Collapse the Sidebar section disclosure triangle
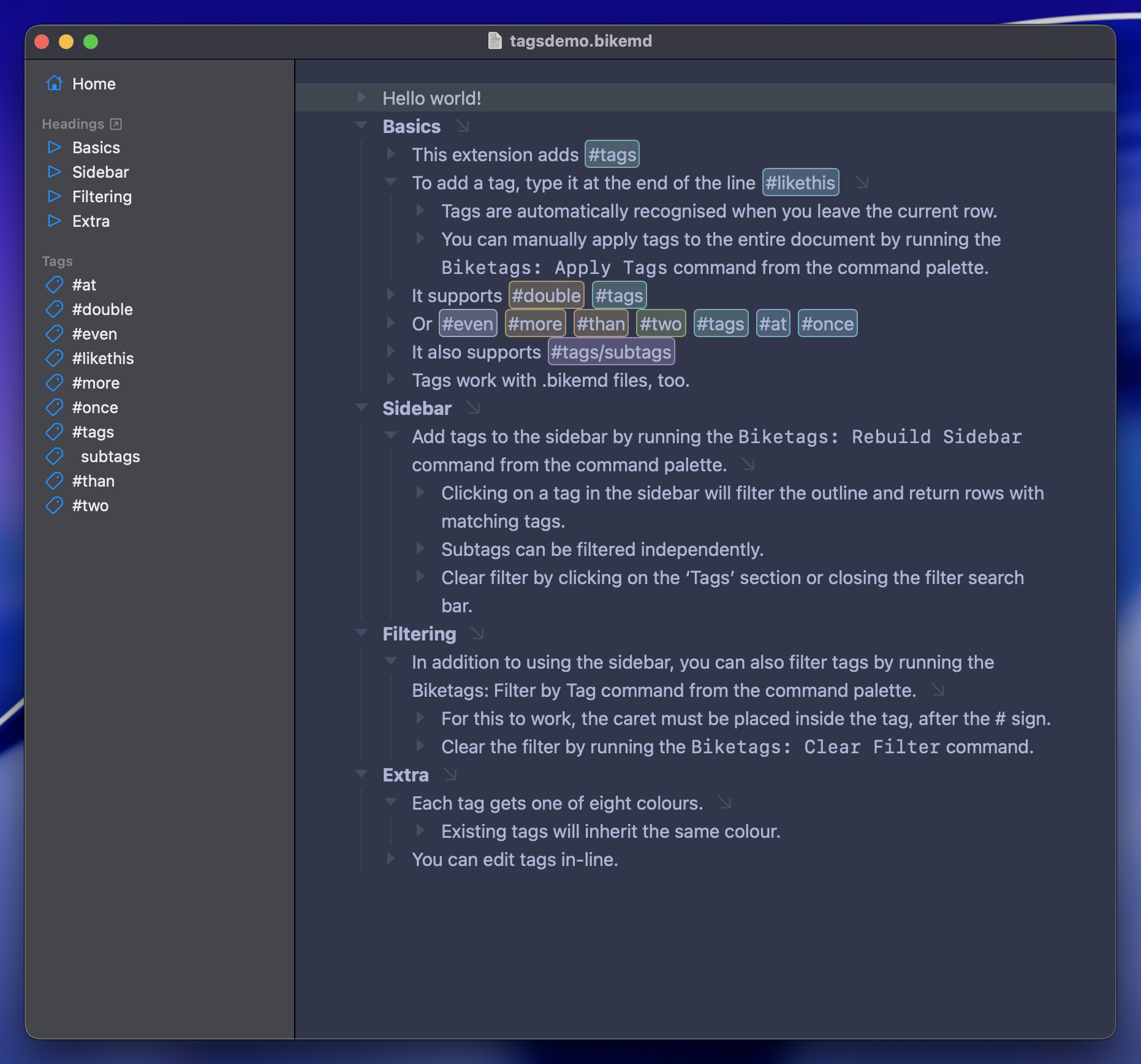Screen dimensions: 1141x1064 point(362,408)
